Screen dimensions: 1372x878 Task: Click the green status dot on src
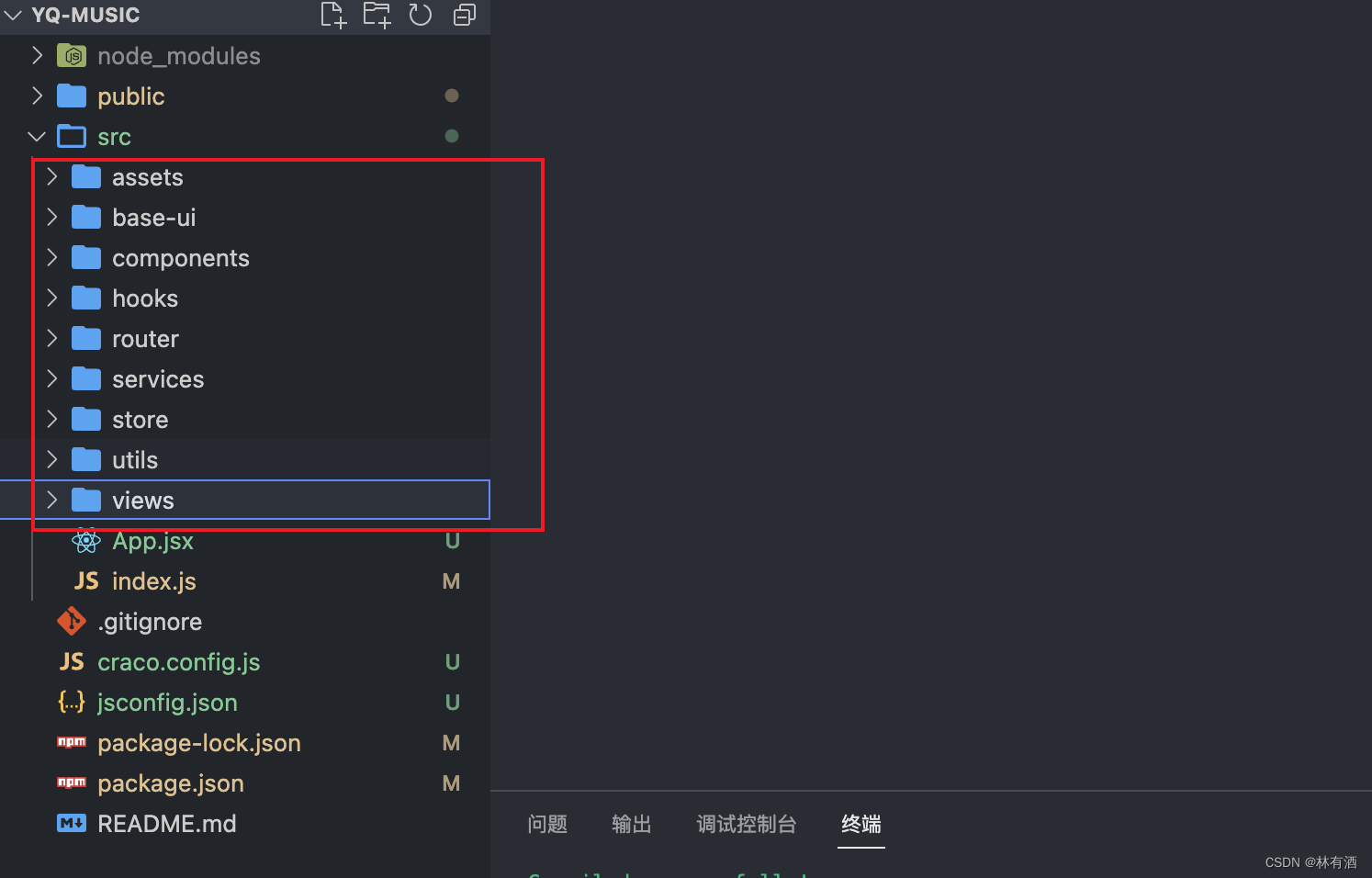pos(452,136)
